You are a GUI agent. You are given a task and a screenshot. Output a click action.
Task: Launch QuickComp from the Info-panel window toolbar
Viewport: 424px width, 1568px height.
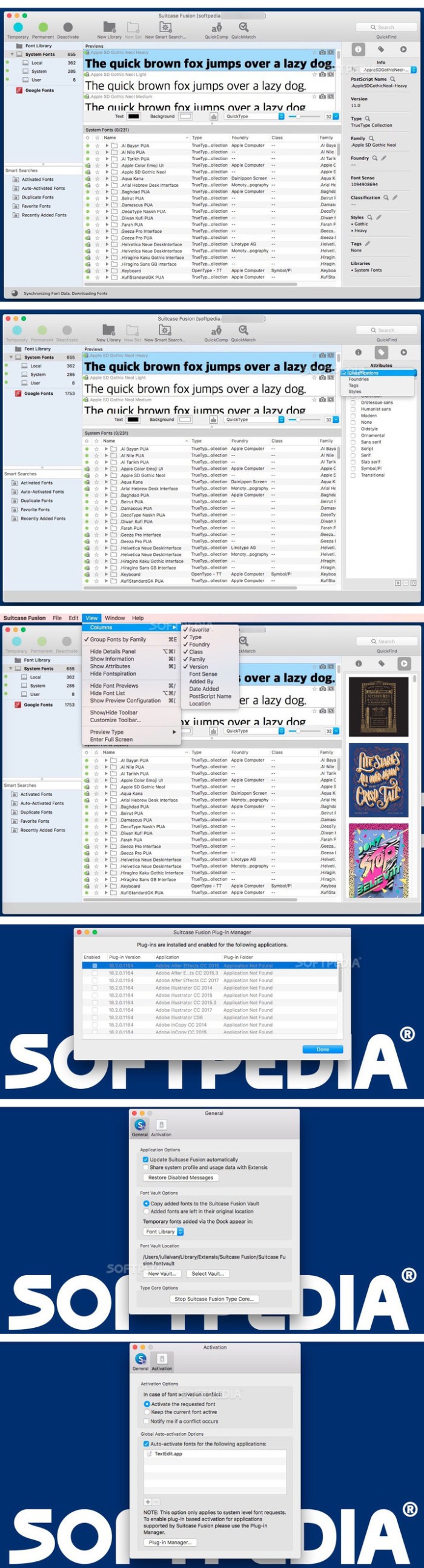(x=216, y=27)
